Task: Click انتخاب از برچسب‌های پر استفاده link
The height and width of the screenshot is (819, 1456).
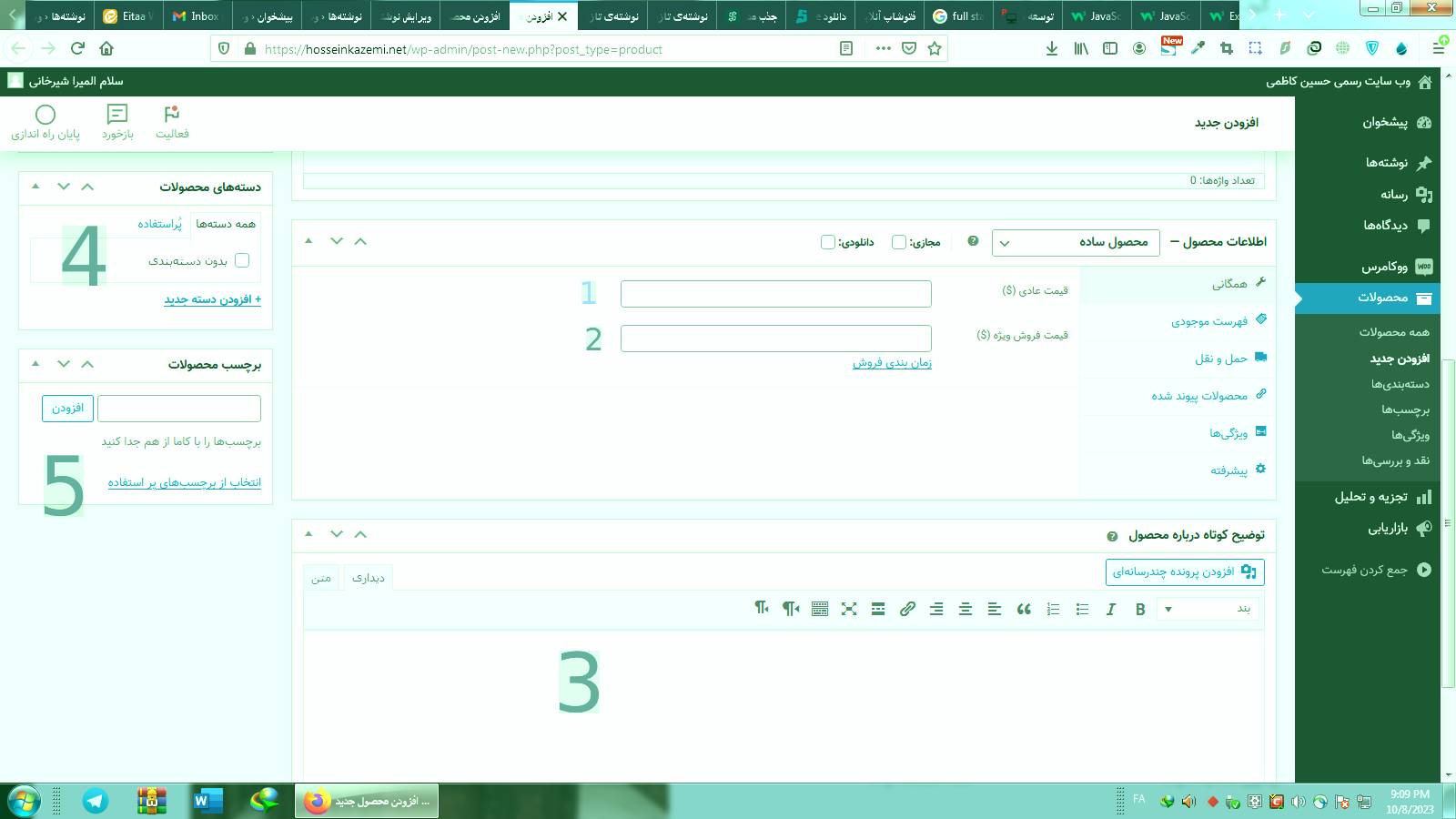Action: click(184, 482)
